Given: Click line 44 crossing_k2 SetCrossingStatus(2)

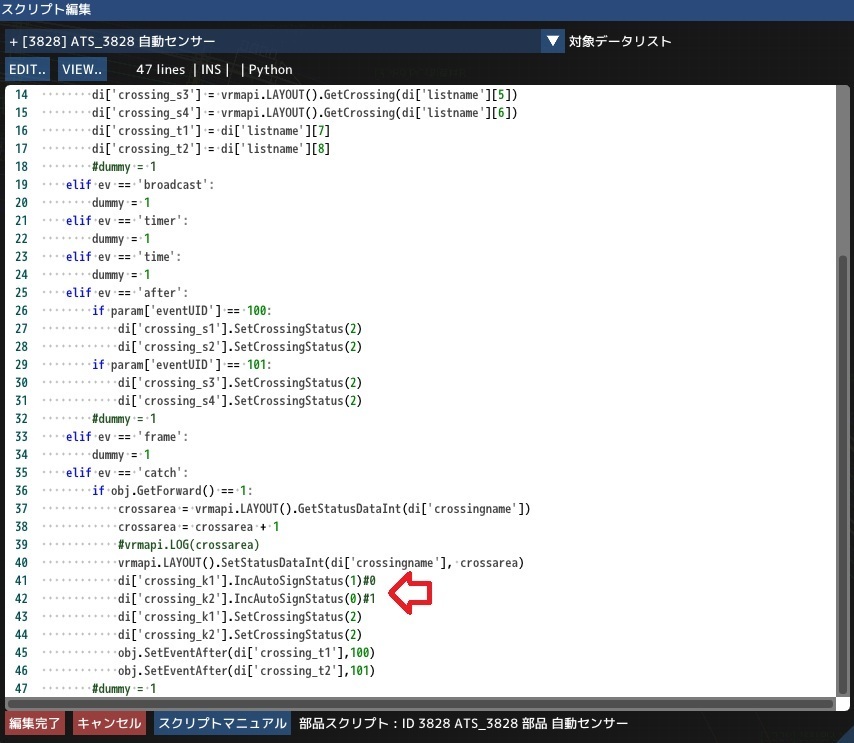Looking at the screenshot, I should (x=240, y=634).
